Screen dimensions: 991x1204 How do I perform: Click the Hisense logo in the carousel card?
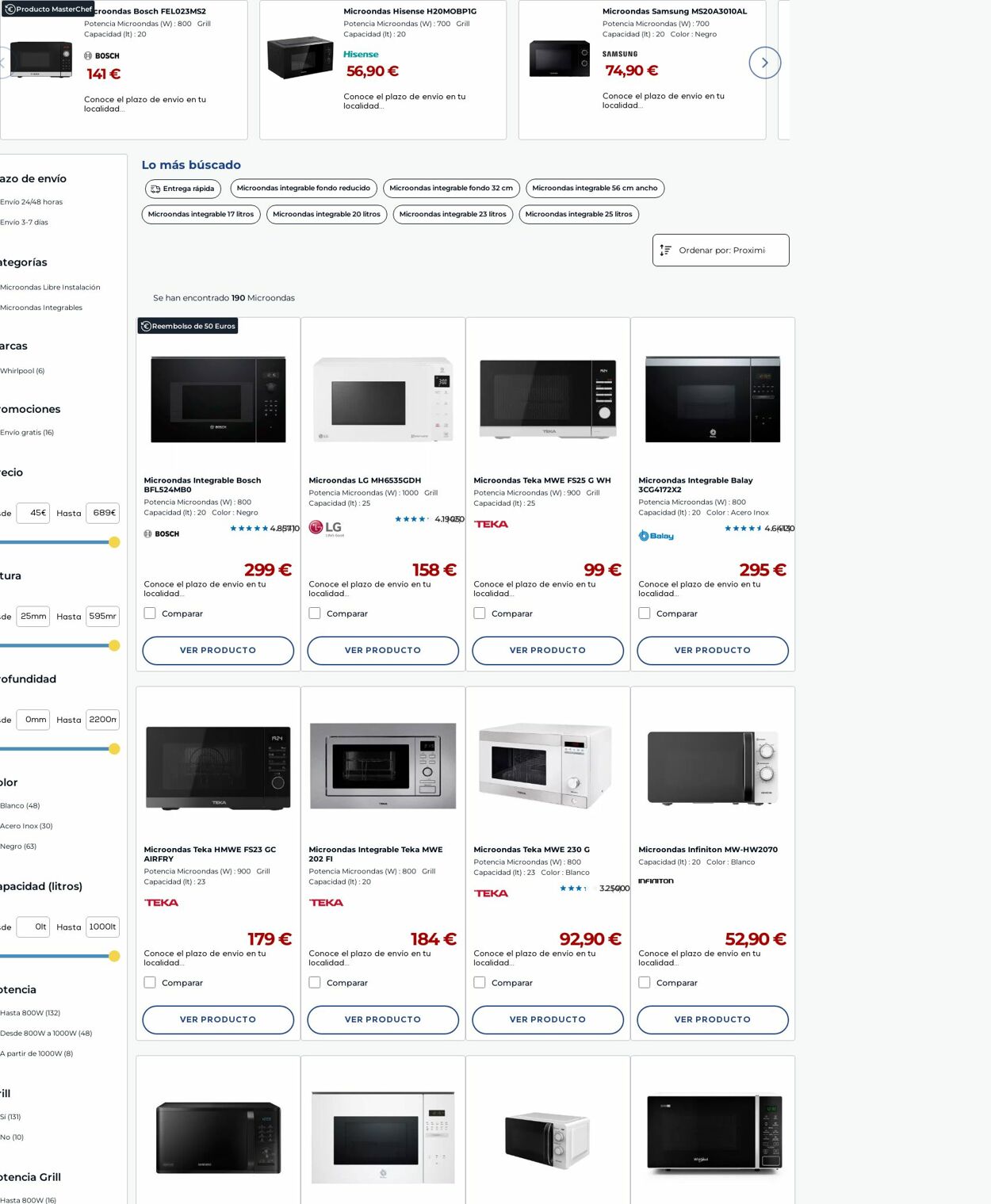point(361,55)
